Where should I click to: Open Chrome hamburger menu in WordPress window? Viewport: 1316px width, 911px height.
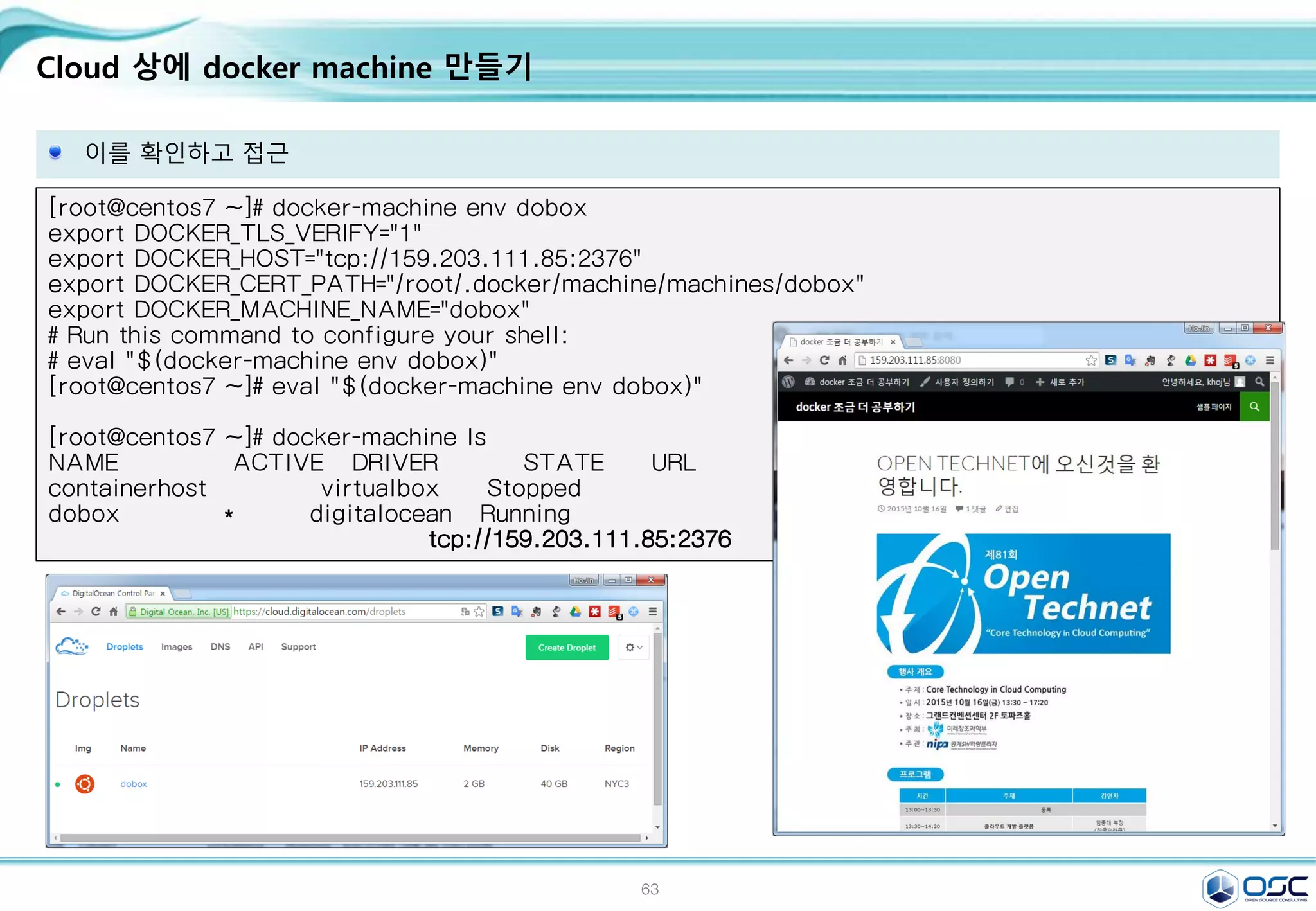coord(1270,360)
